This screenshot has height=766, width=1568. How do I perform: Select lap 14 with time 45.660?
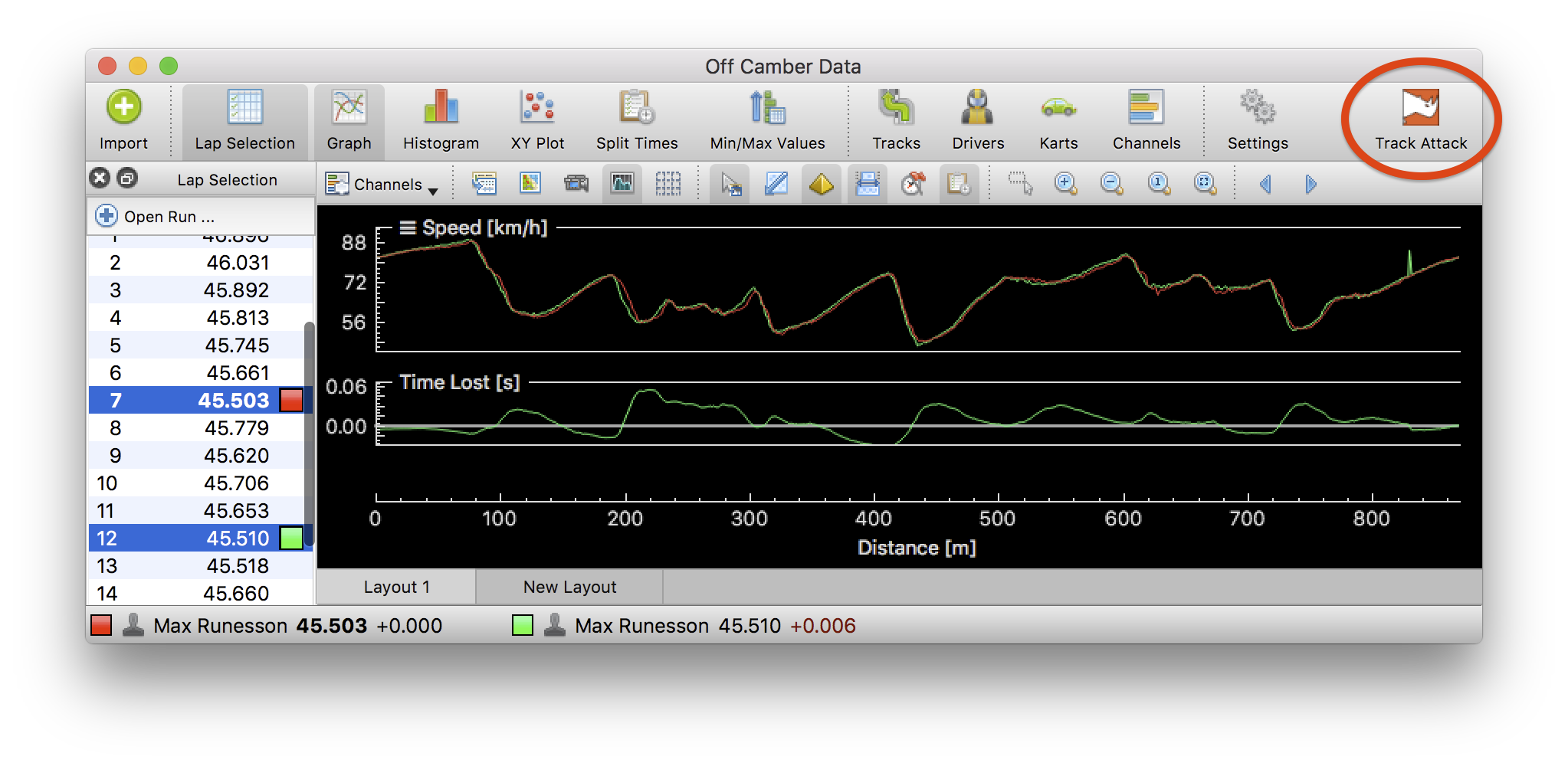[196, 593]
